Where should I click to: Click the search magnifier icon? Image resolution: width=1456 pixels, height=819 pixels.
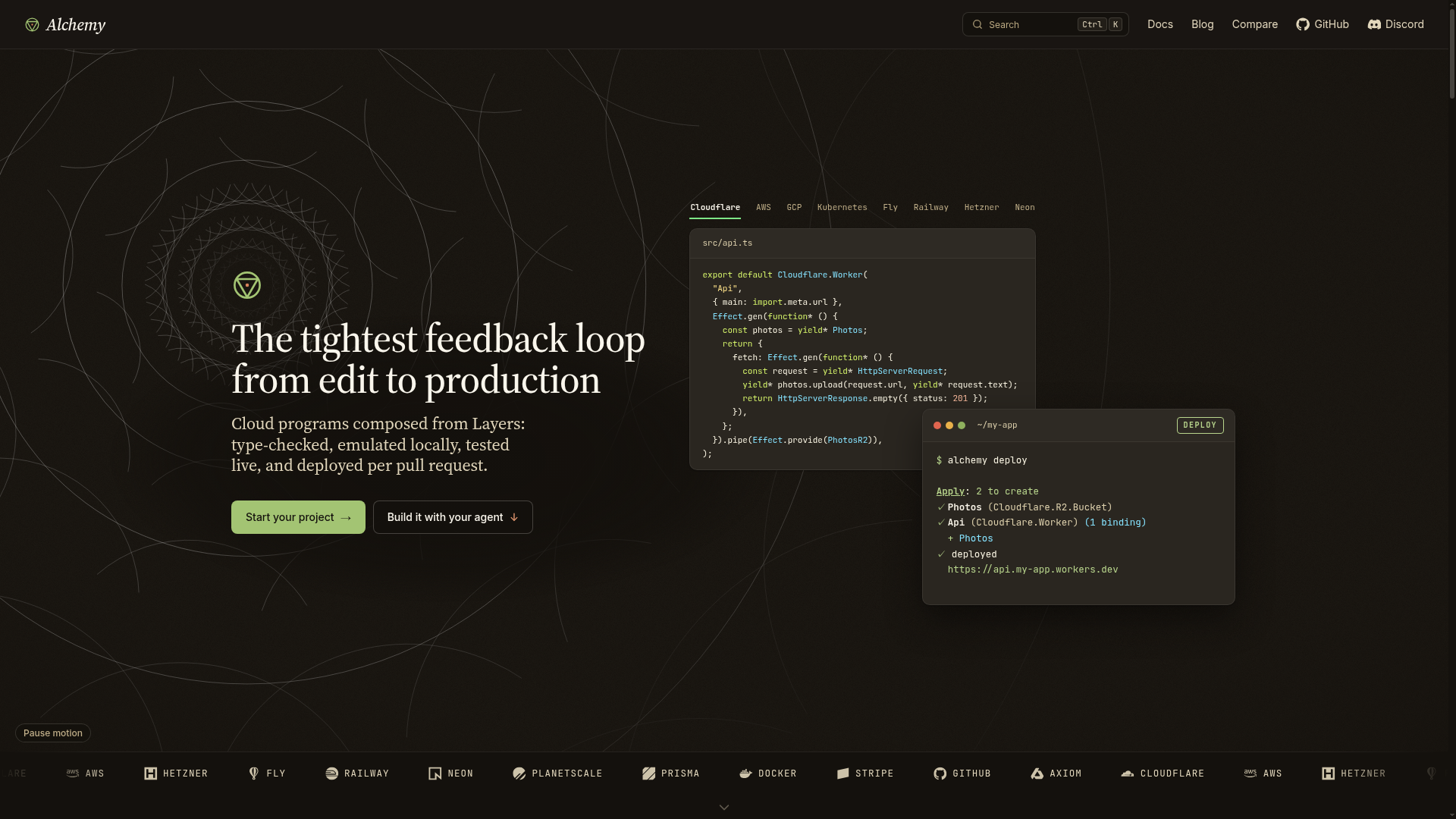tap(977, 24)
